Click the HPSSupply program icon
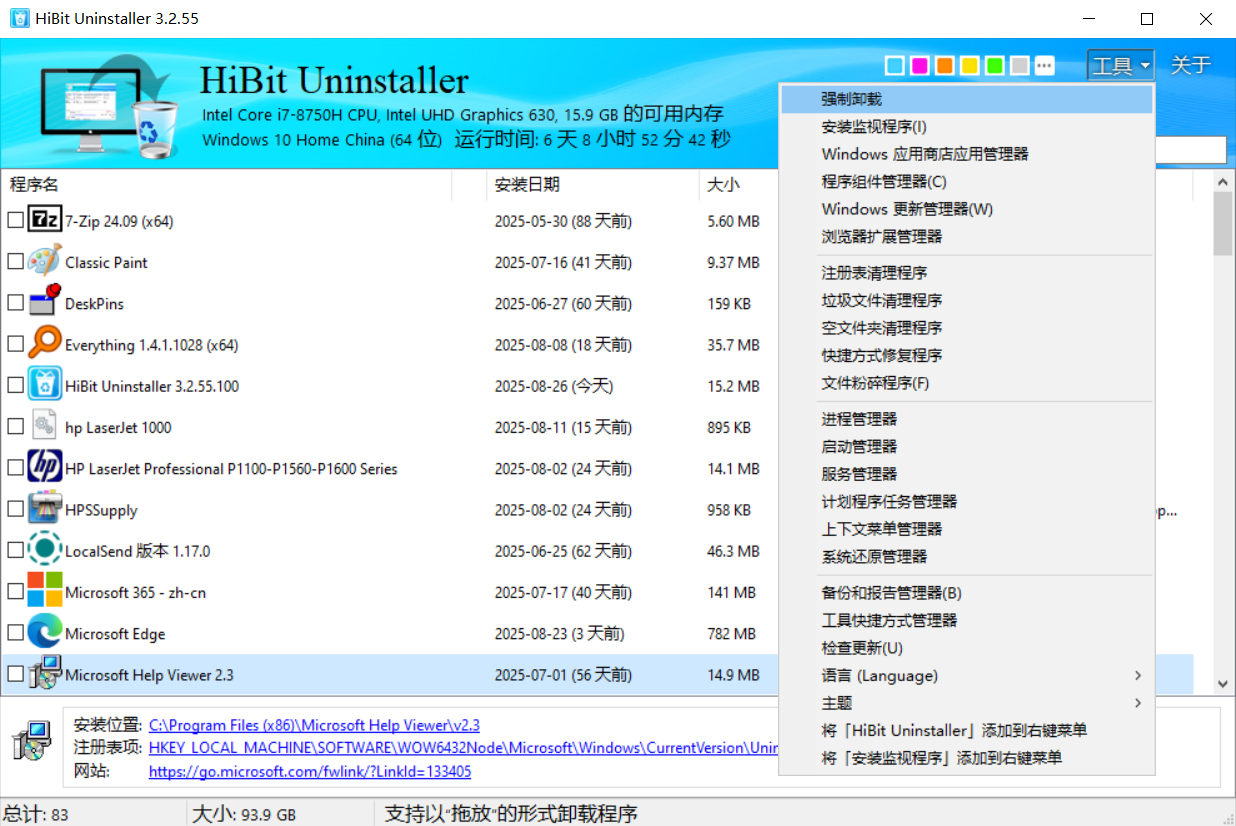The width and height of the screenshot is (1236, 826). click(44, 509)
